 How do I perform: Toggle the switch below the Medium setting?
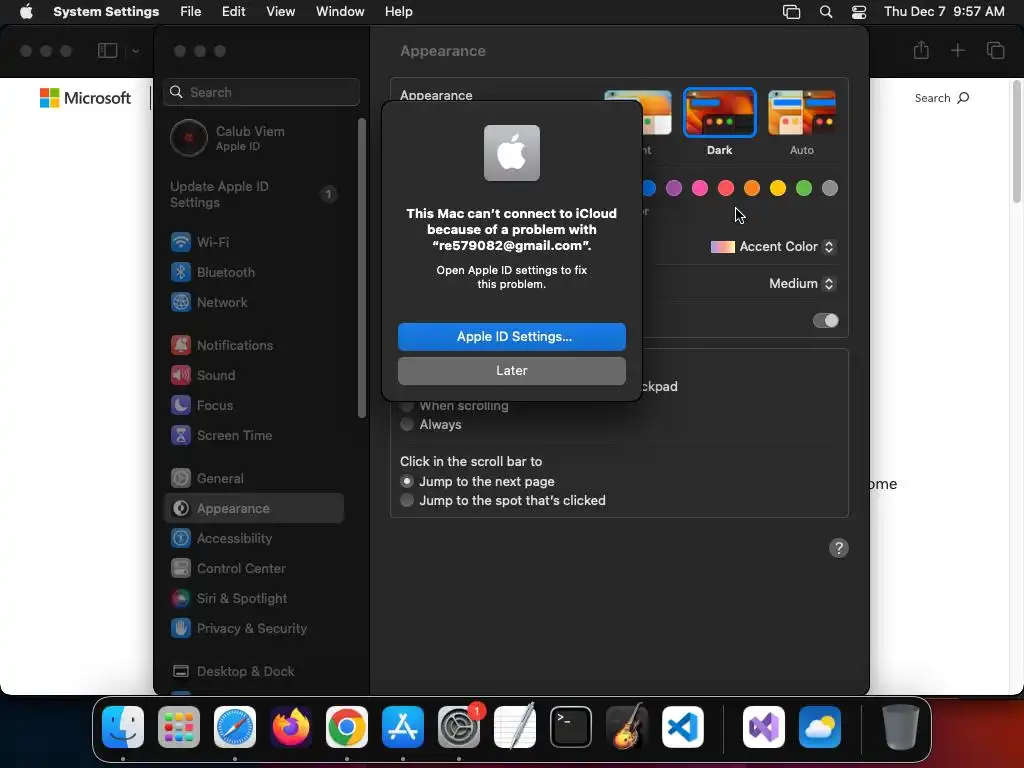point(825,321)
